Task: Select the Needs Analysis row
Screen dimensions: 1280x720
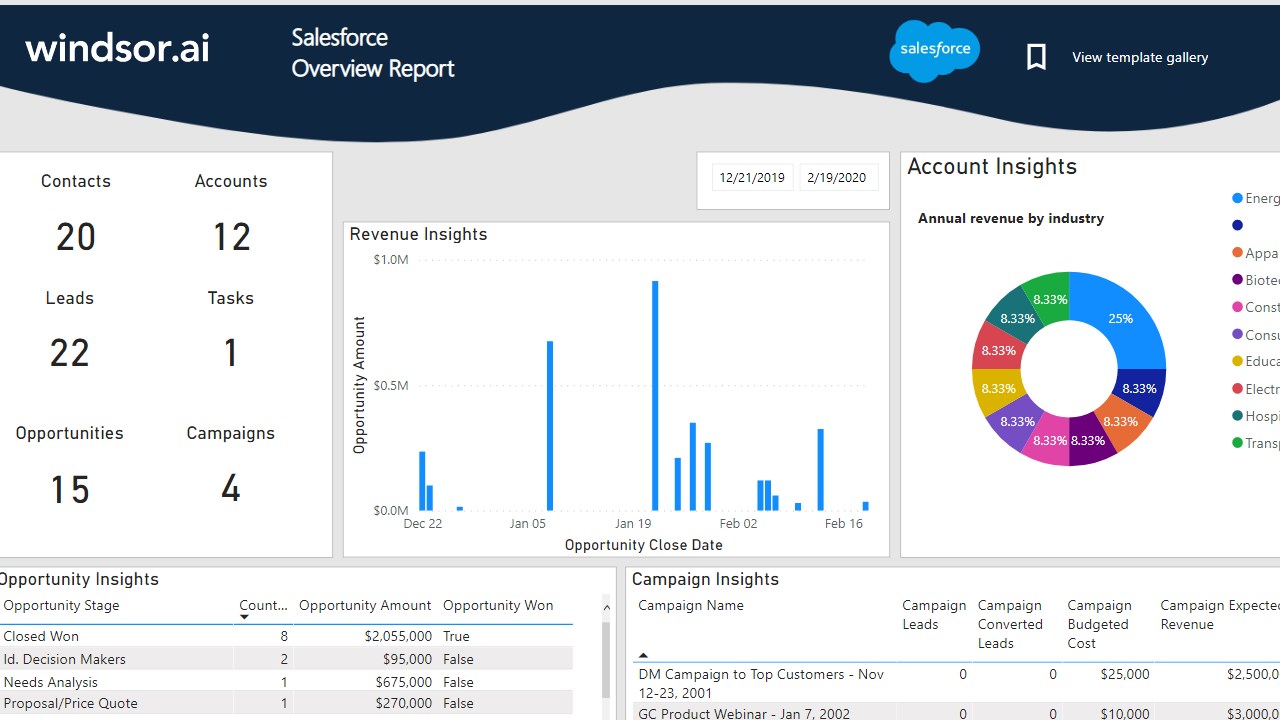Action: [x=286, y=682]
